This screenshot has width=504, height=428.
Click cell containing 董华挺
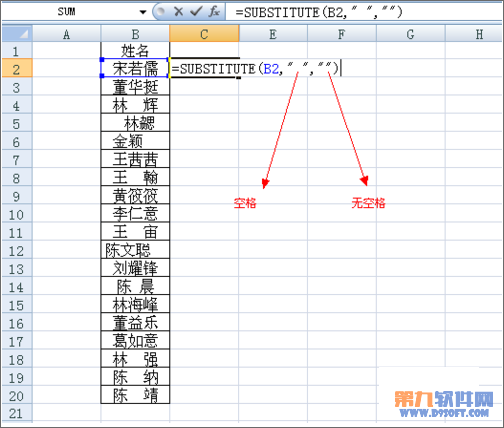pos(135,86)
